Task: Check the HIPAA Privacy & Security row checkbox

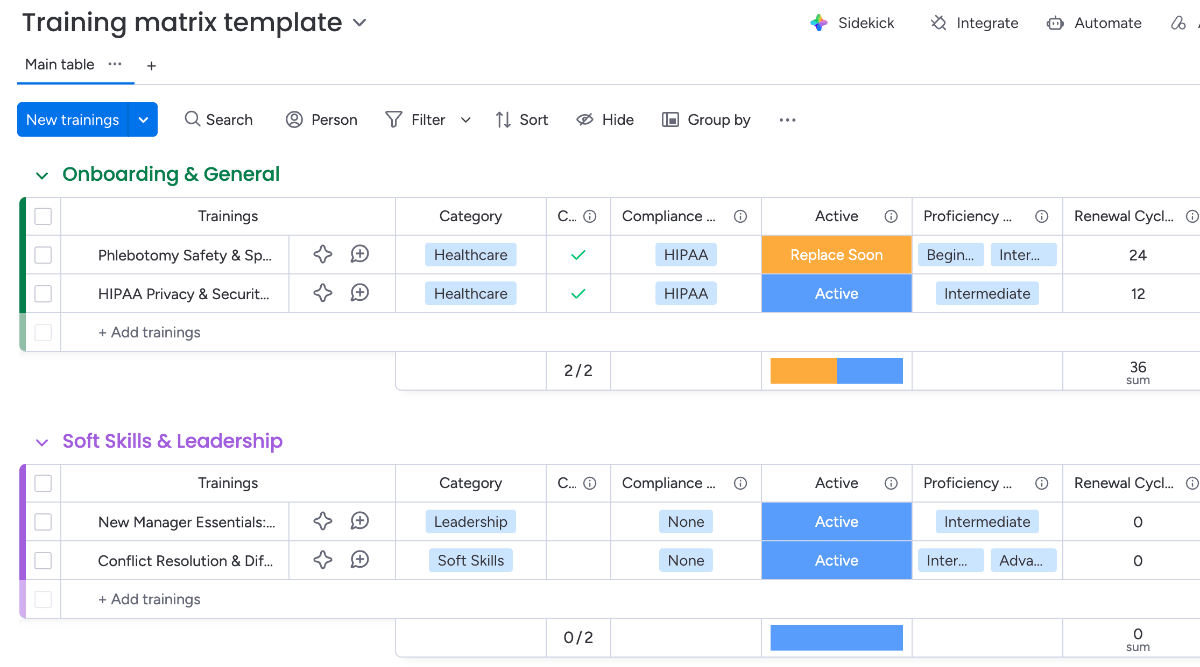Action: coord(43,294)
